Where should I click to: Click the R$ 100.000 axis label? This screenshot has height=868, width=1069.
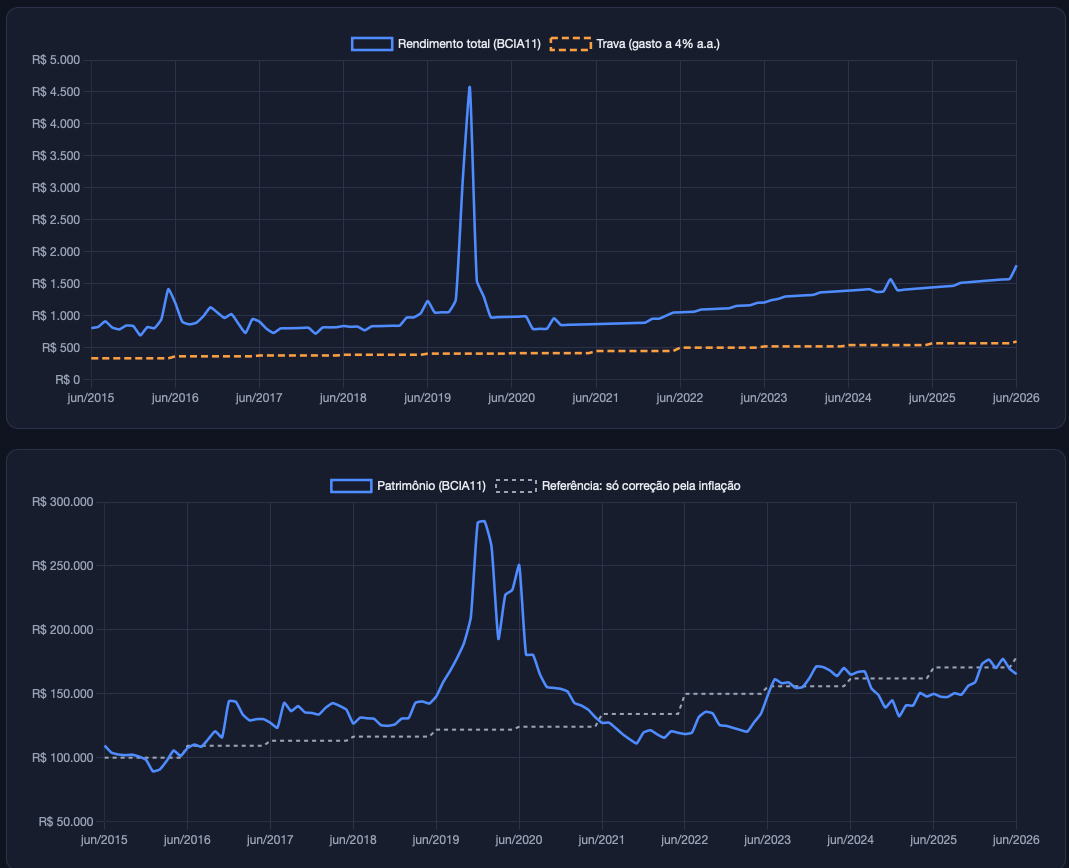click(63, 758)
